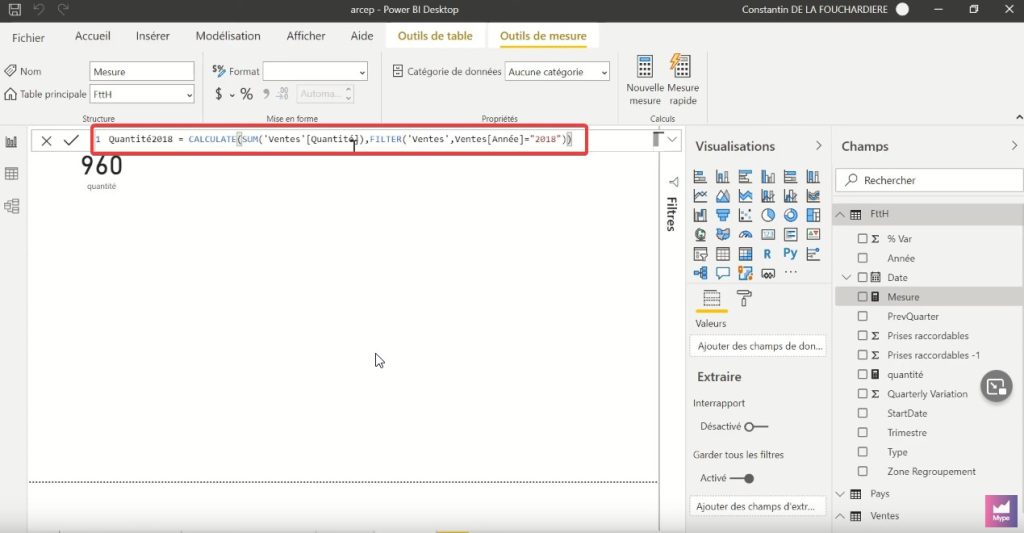1024x533 pixels.
Task: Apply percentage format to measure
Action: (246, 94)
